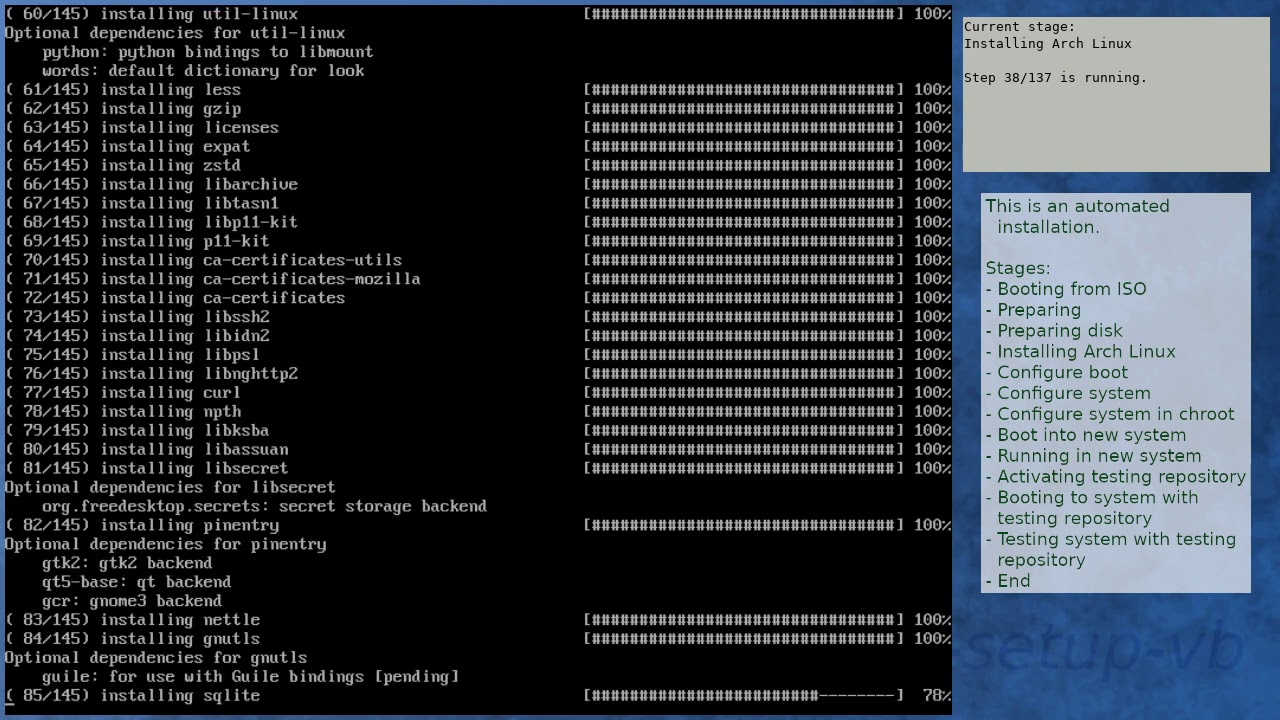The width and height of the screenshot is (1280, 720).
Task: Select 'Booting to system with testing repository' stage
Action: [1092, 508]
